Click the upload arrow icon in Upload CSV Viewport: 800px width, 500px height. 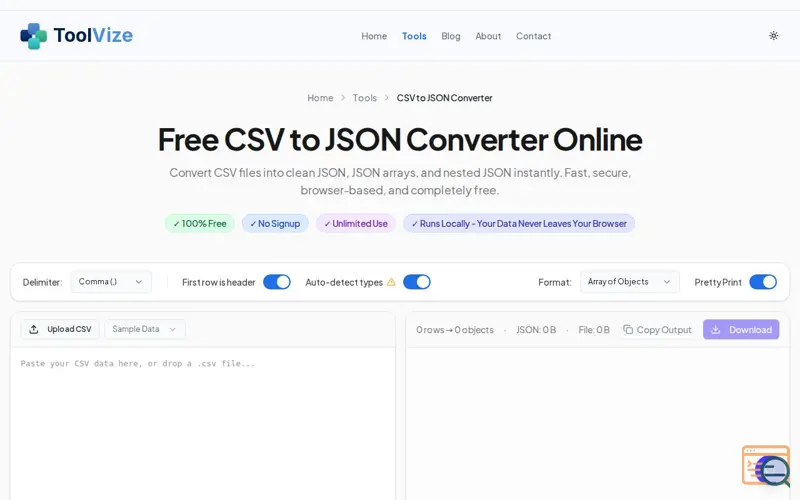[x=34, y=330]
